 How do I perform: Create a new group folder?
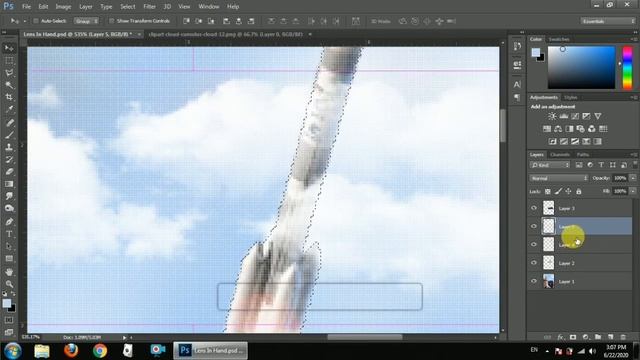tap(598, 337)
